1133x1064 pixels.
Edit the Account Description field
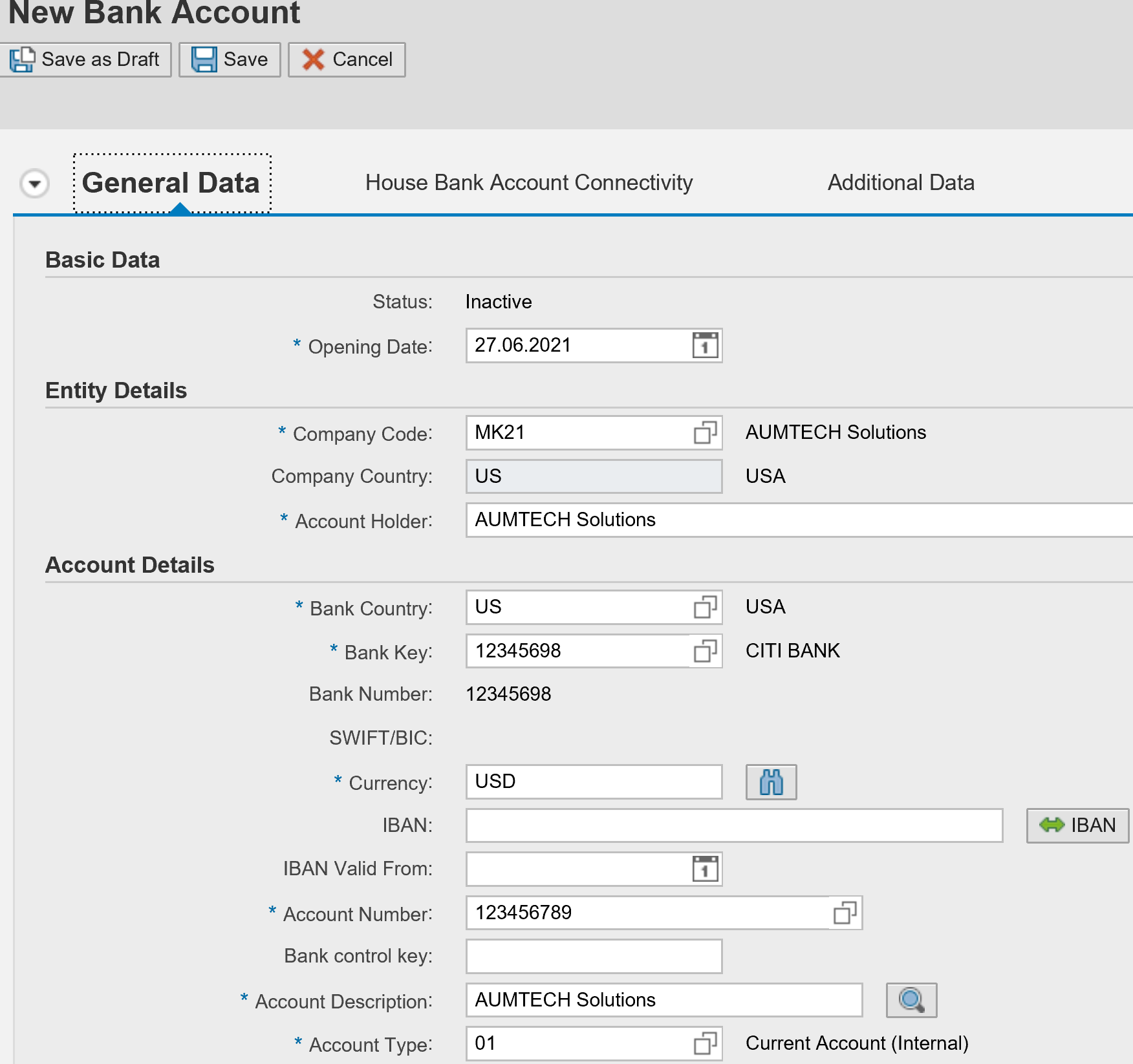click(x=664, y=1000)
